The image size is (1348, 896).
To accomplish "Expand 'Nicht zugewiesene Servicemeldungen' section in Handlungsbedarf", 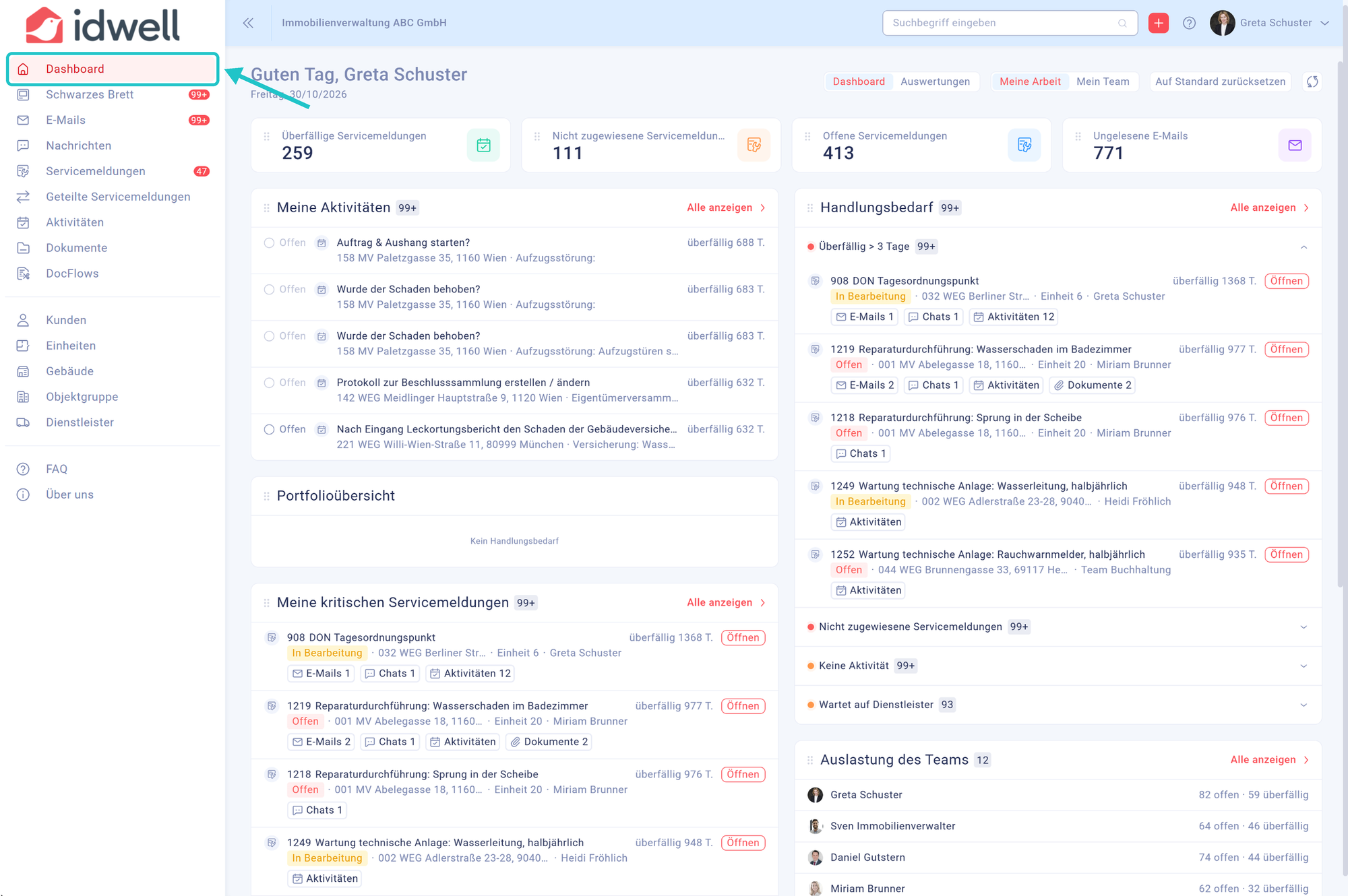I will (1304, 627).
